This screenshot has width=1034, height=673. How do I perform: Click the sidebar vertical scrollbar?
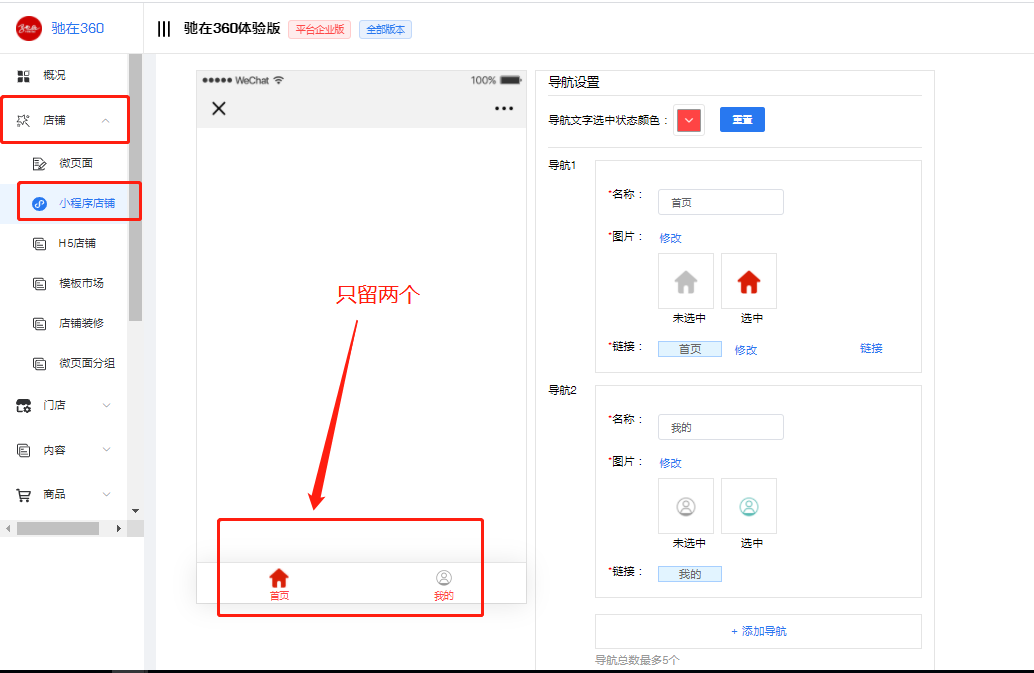pyautogui.click(x=135, y=188)
